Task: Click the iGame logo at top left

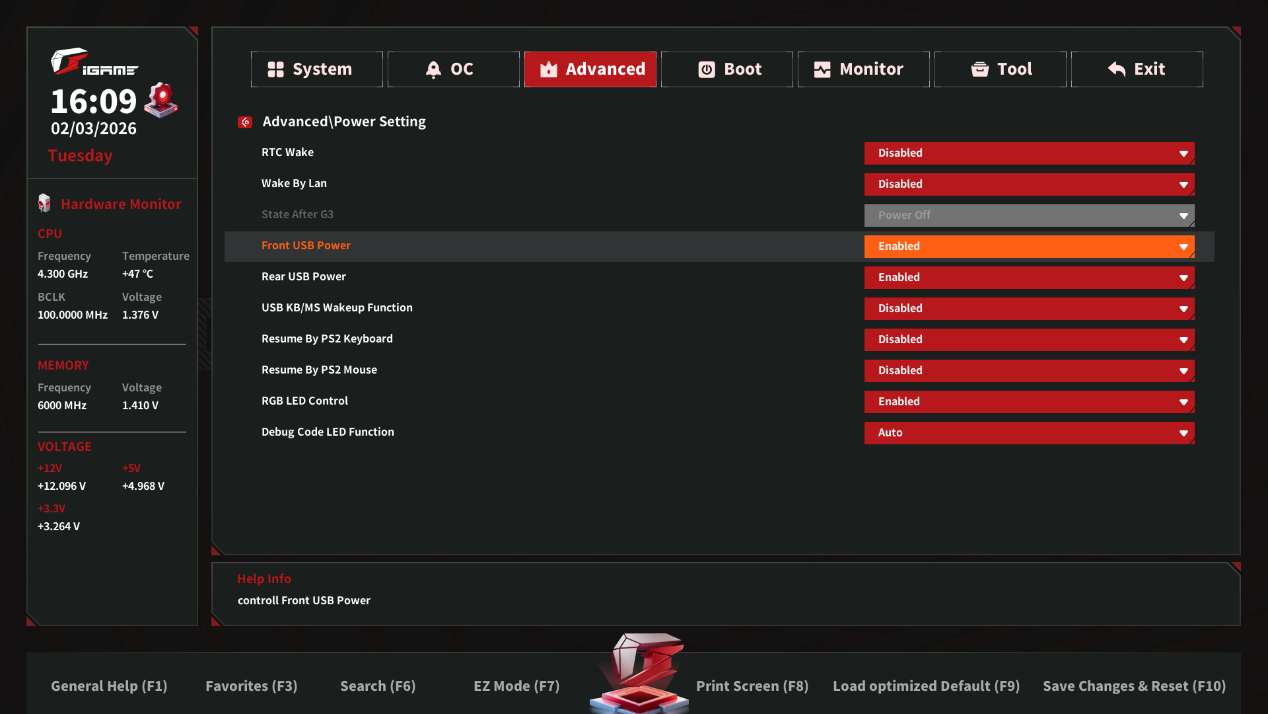Action: point(94,64)
